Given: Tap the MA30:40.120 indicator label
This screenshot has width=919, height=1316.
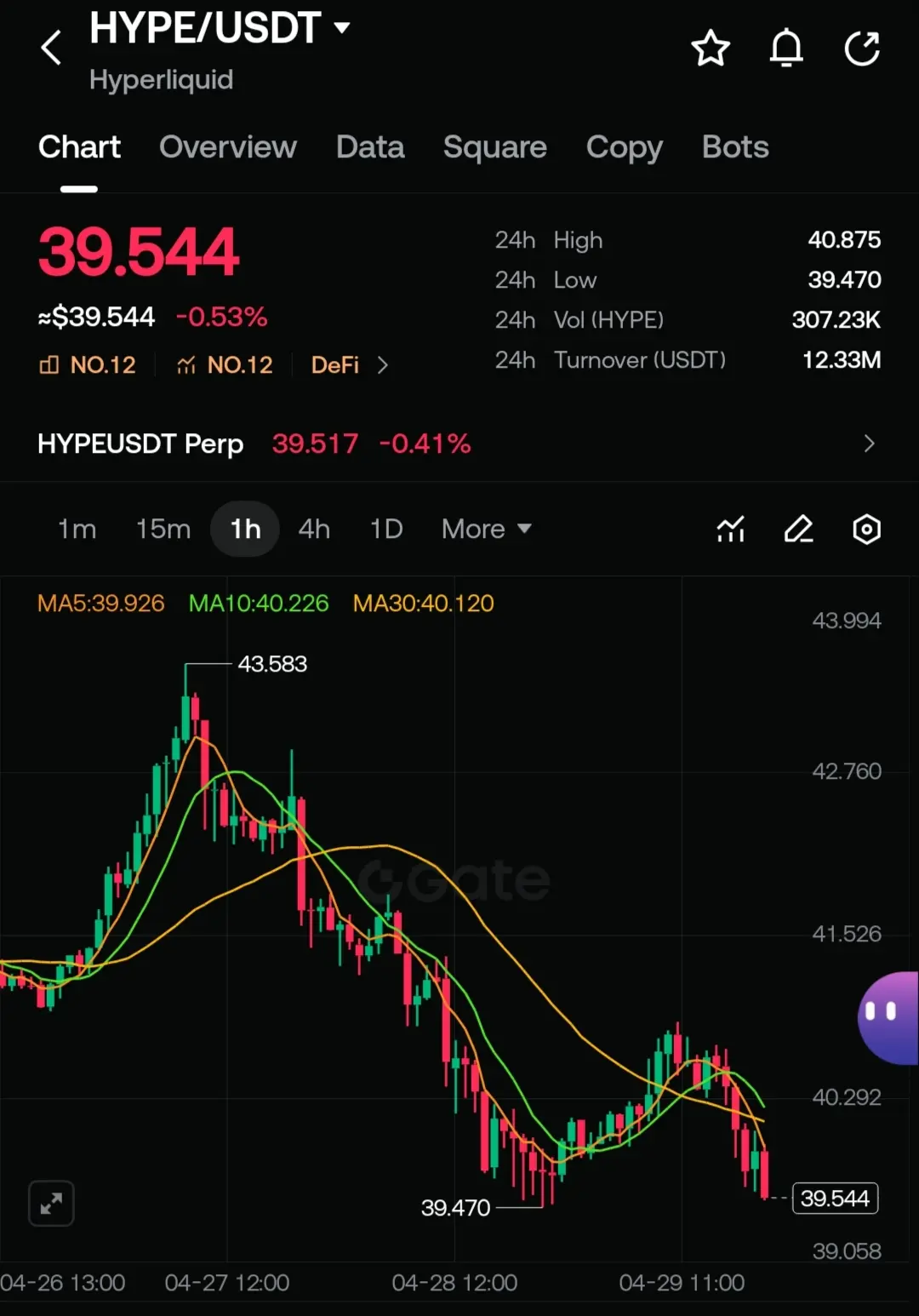Looking at the screenshot, I should coord(424,604).
